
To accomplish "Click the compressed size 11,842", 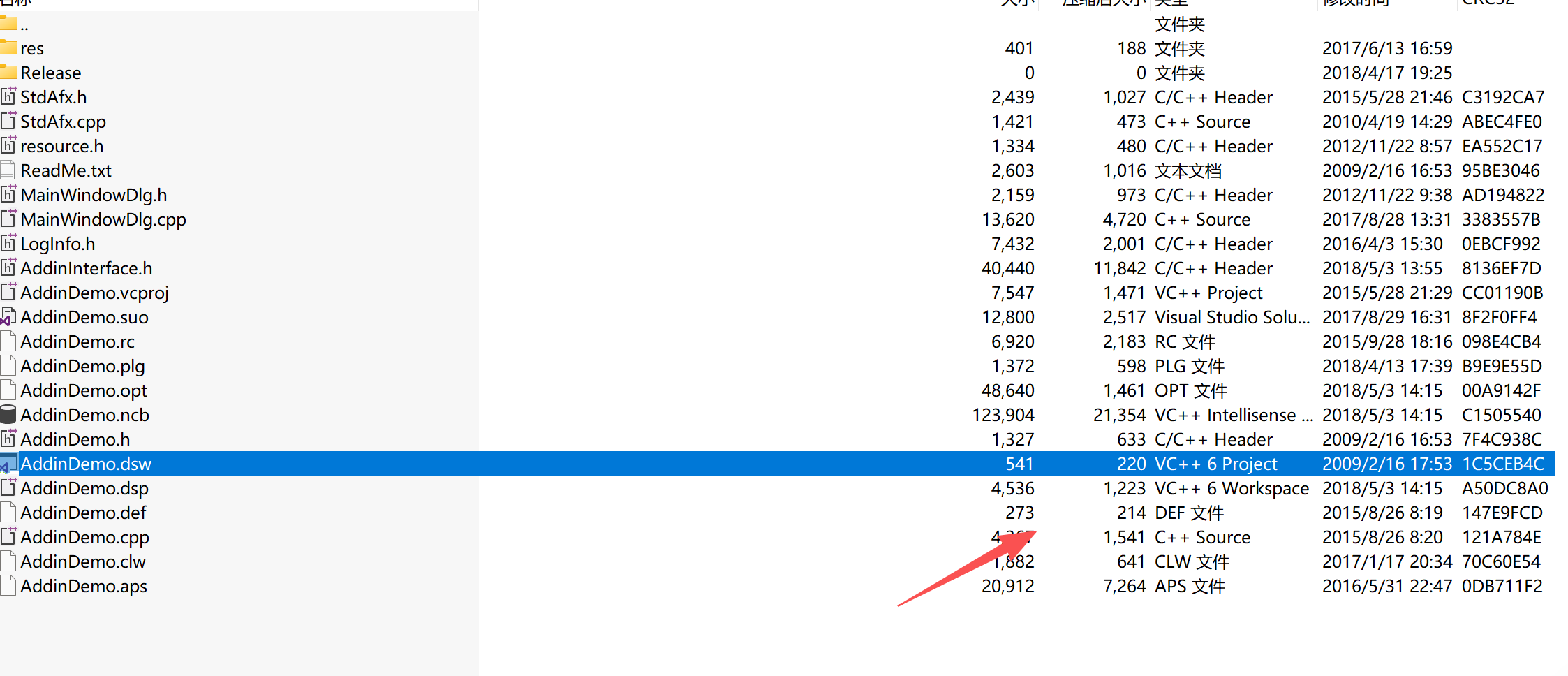I will tap(1120, 268).
